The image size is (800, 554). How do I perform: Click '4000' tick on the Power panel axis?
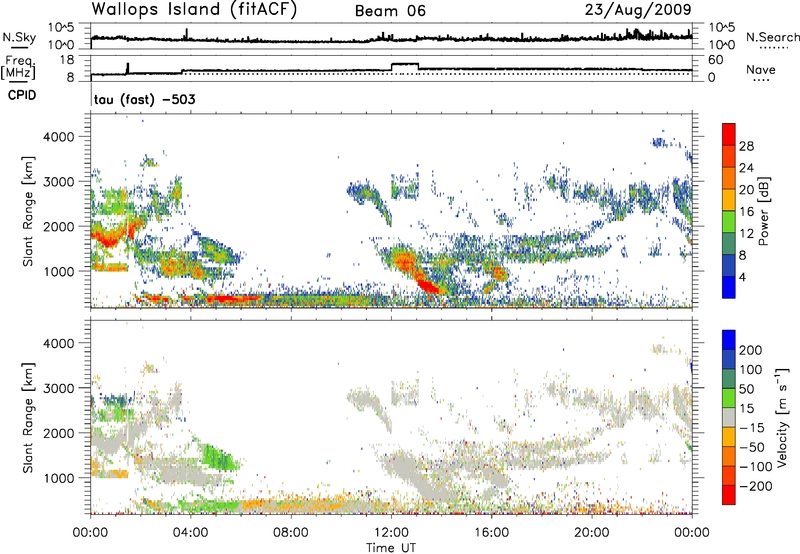(x=59, y=137)
